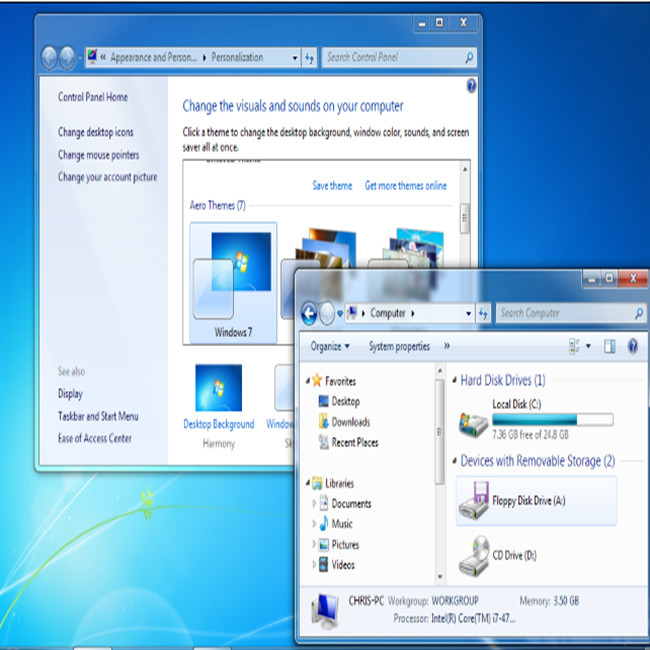Open help icon in Personalization window
The image size is (650, 650).
pos(471,86)
